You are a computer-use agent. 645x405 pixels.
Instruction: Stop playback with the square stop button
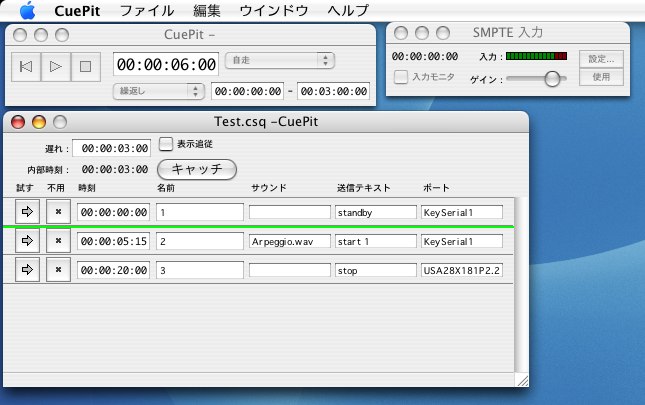pos(86,67)
